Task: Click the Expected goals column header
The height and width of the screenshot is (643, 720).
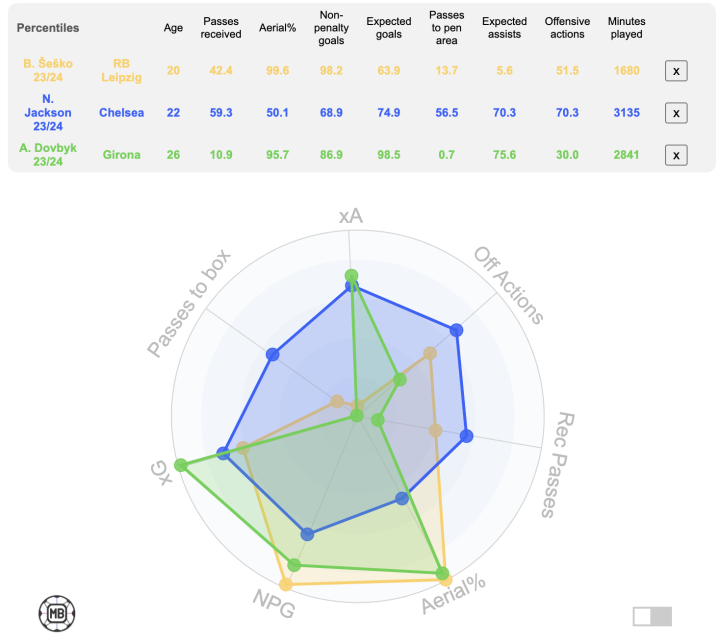Action: pyautogui.click(x=389, y=28)
